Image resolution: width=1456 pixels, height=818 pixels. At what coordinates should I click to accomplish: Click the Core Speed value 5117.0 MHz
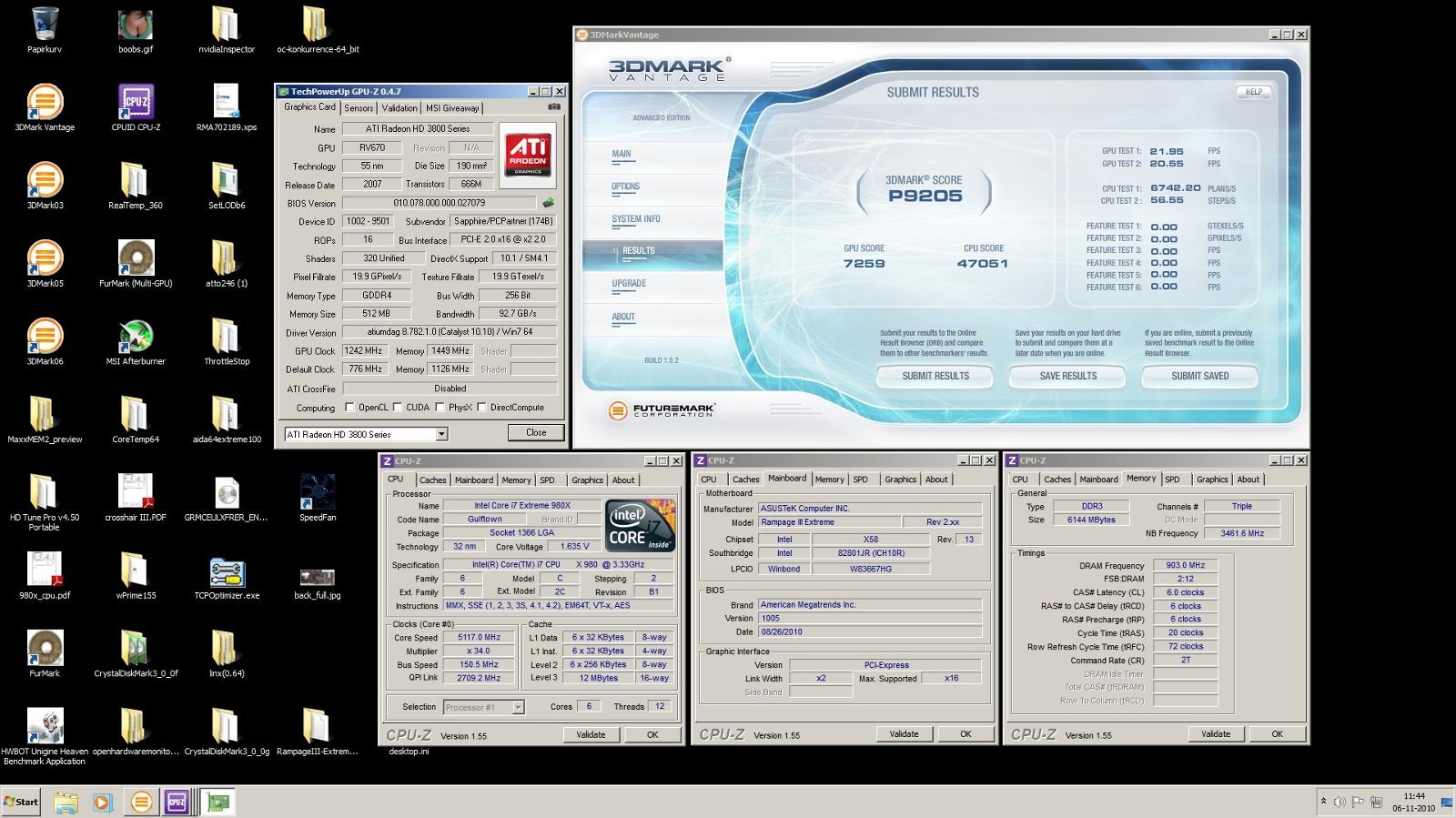point(480,638)
